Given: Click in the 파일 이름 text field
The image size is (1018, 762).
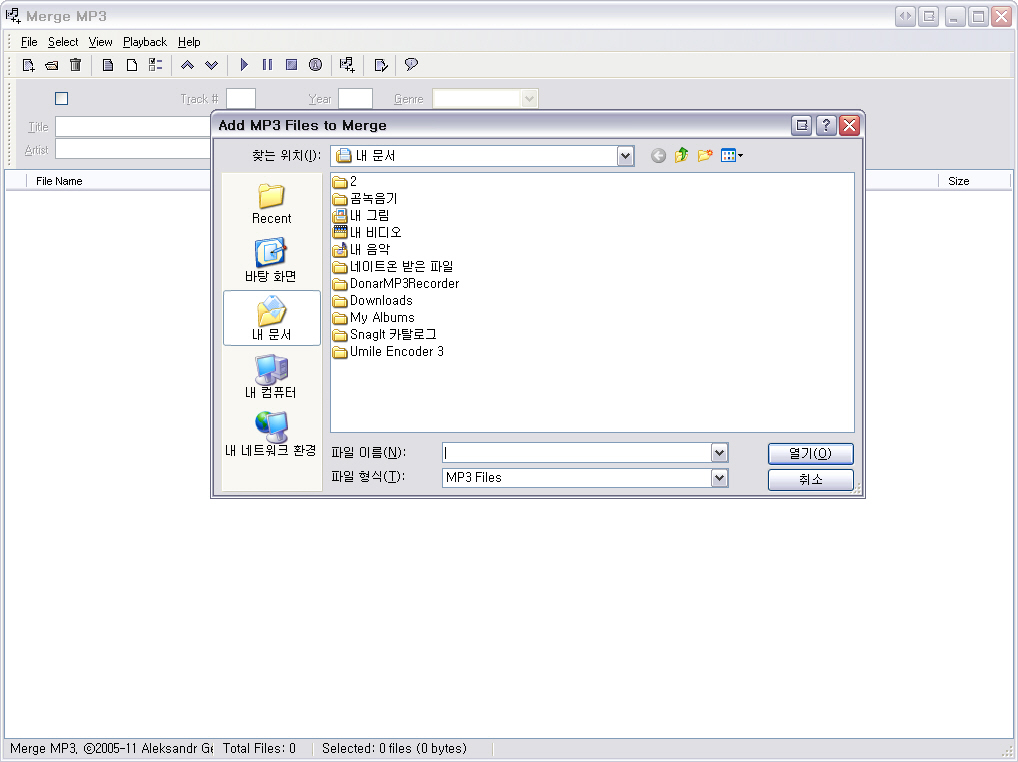Looking at the screenshot, I should click(577, 453).
